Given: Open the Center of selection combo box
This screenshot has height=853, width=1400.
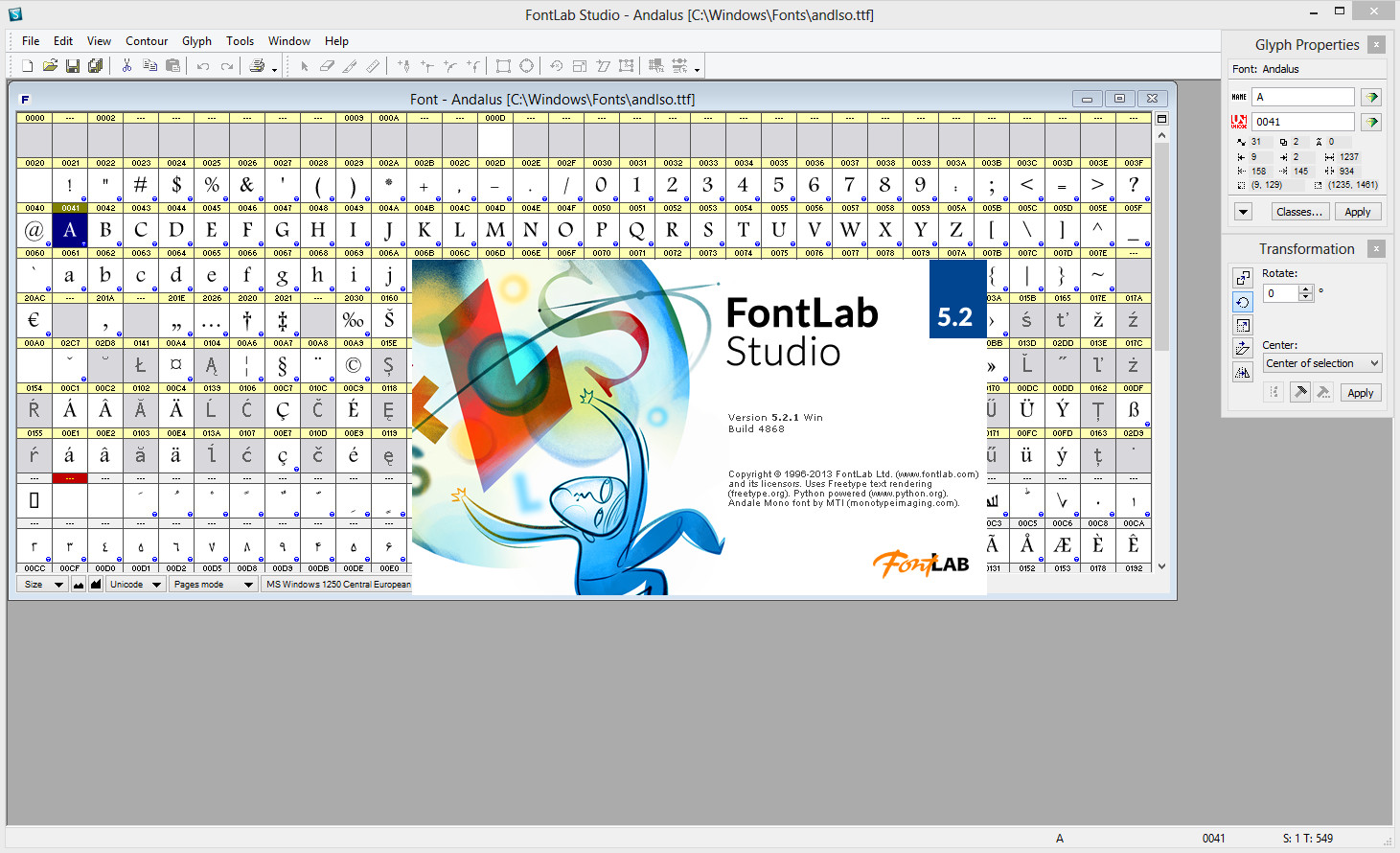Looking at the screenshot, I should [1322, 363].
